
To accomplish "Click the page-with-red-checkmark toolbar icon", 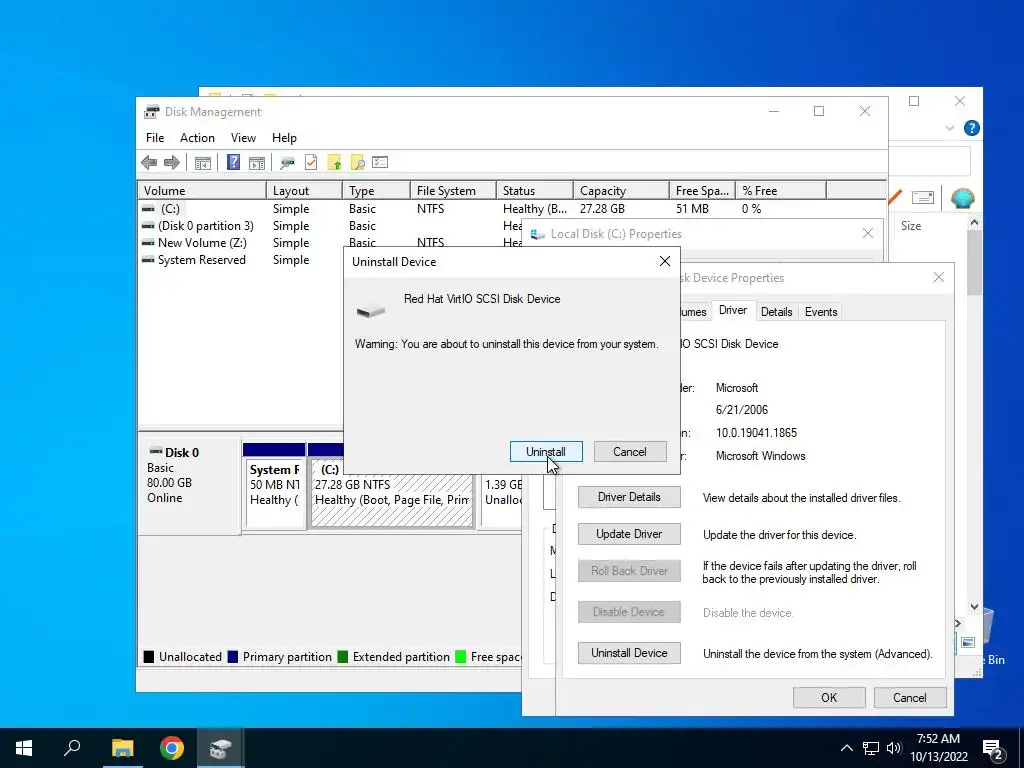I will pos(311,163).
